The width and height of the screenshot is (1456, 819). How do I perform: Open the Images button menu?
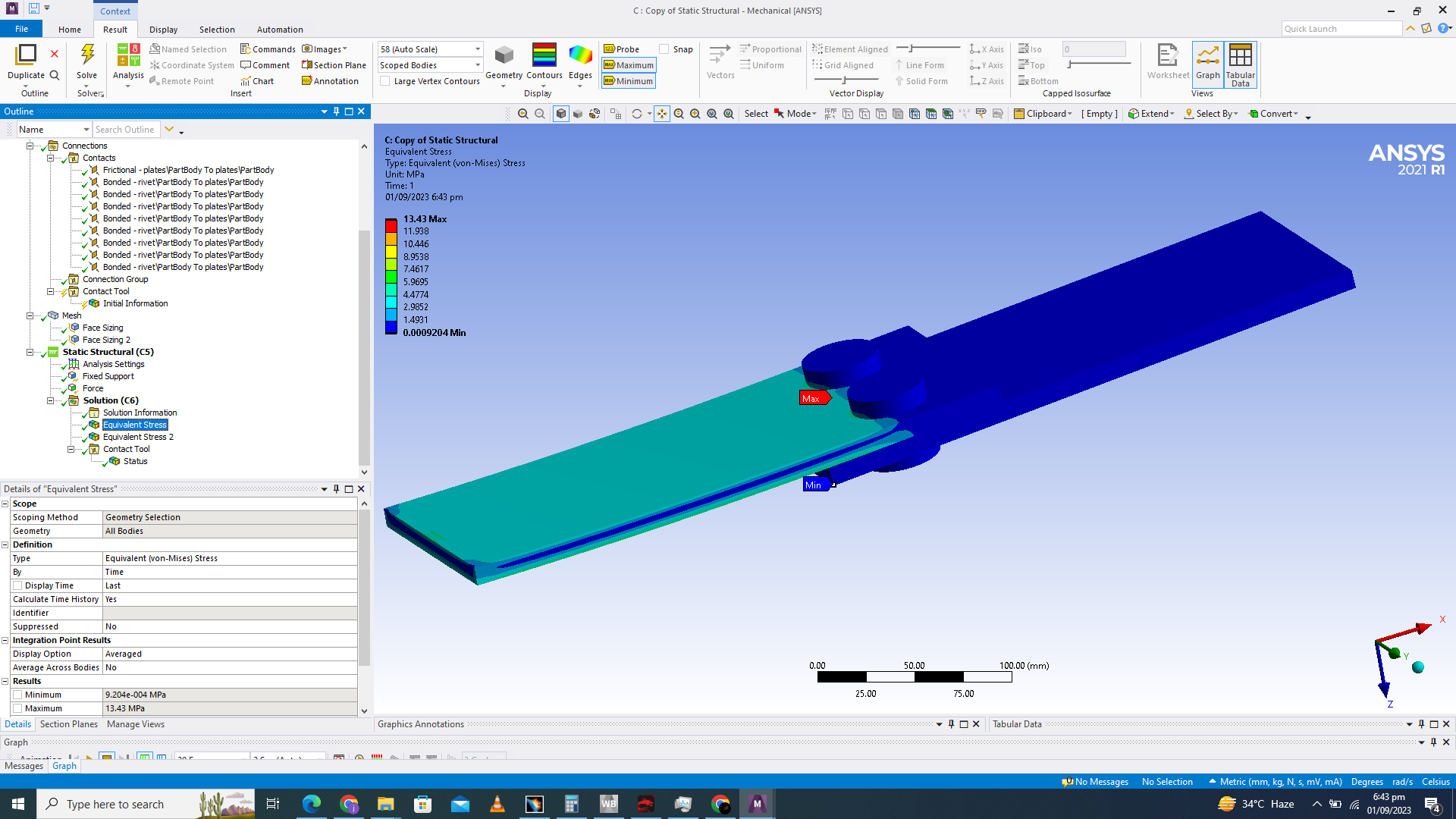click(x=325, y=49)
